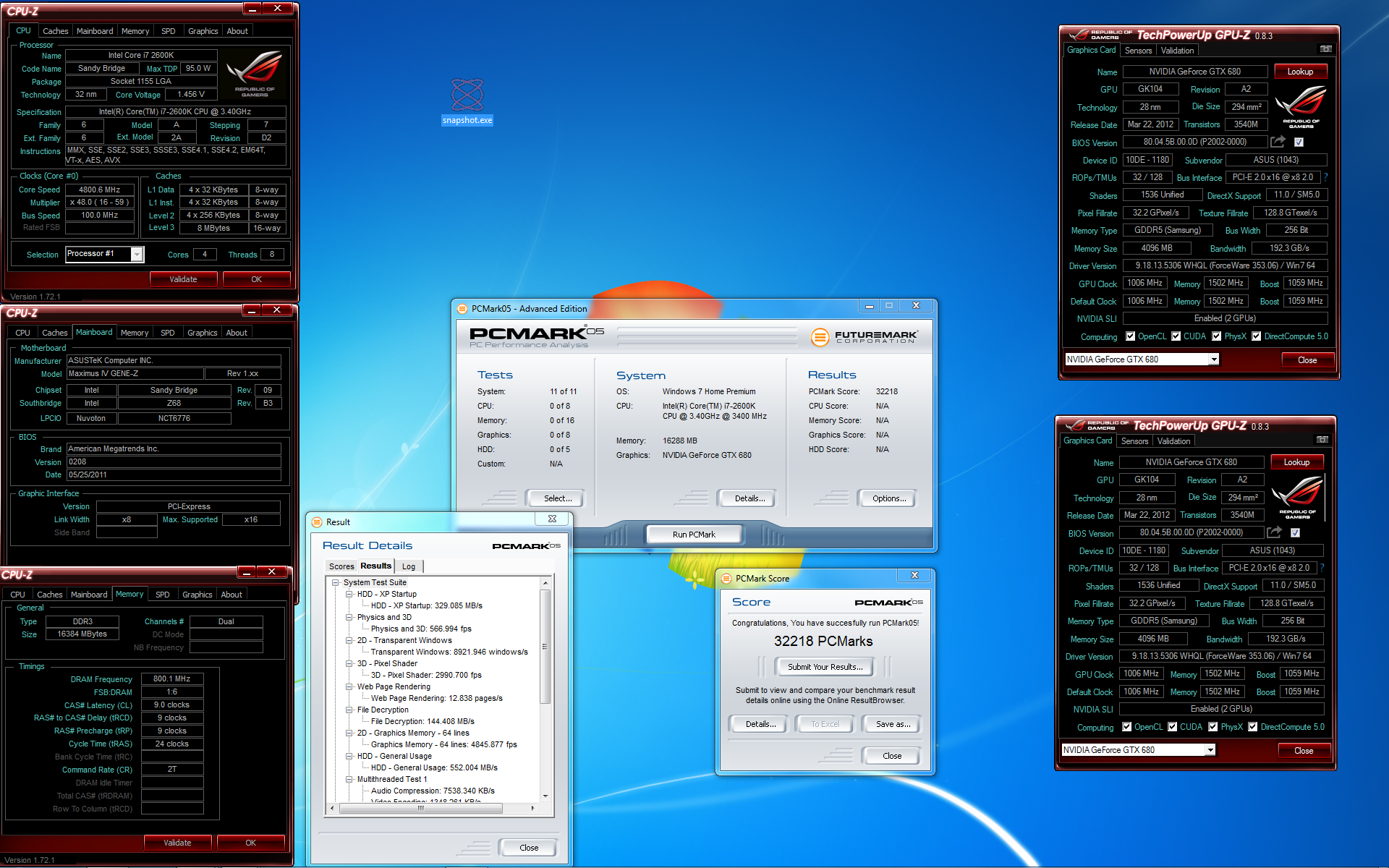The image size is (1389, 868).
Task: Select the File Decryption: 144.408 MB/s row
Action: [422, 721]
